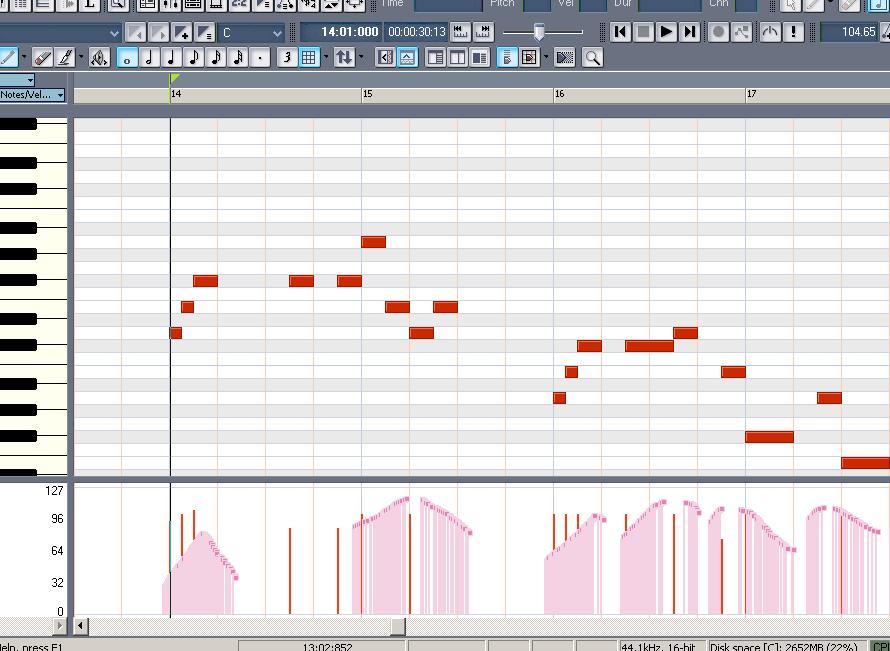Screen dimensions: 890x651
Task: Click the green marker flag at measure 14
Action: [x=174, y=79]
